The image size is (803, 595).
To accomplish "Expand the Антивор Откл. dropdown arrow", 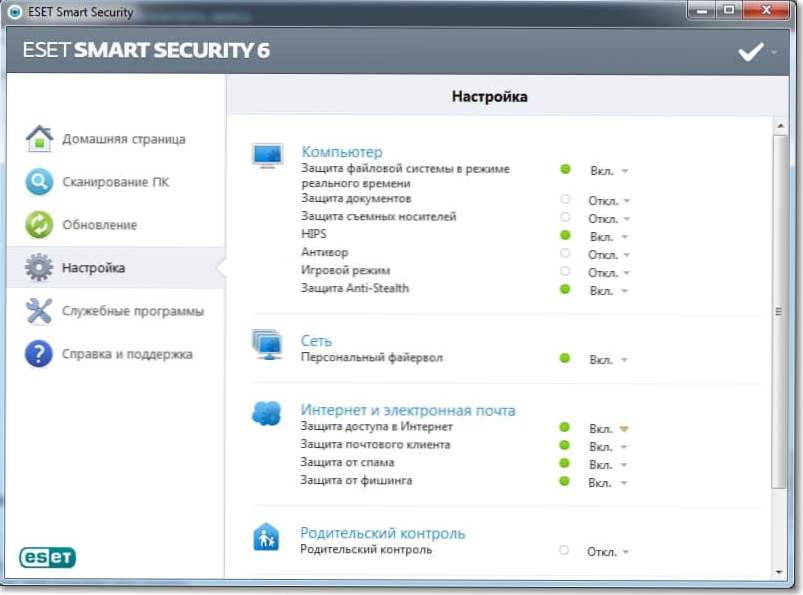I will (x=626, y=254).
